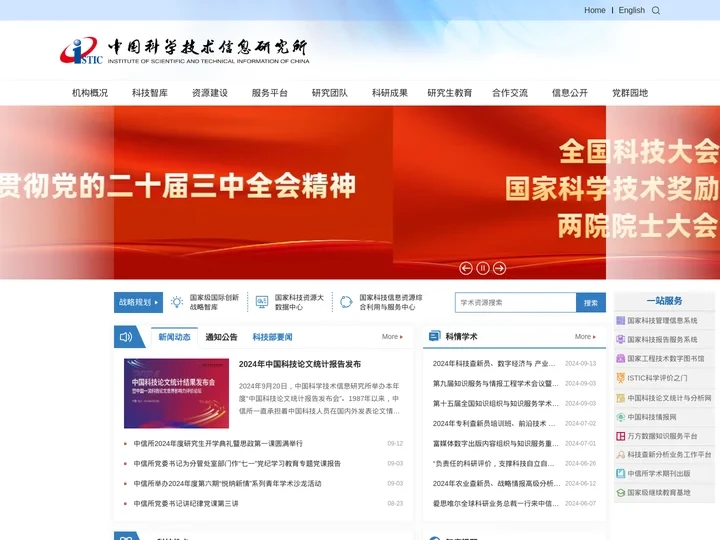Pause the banner slideshow
Screen dimensions: 720x540
click(483, 268)
